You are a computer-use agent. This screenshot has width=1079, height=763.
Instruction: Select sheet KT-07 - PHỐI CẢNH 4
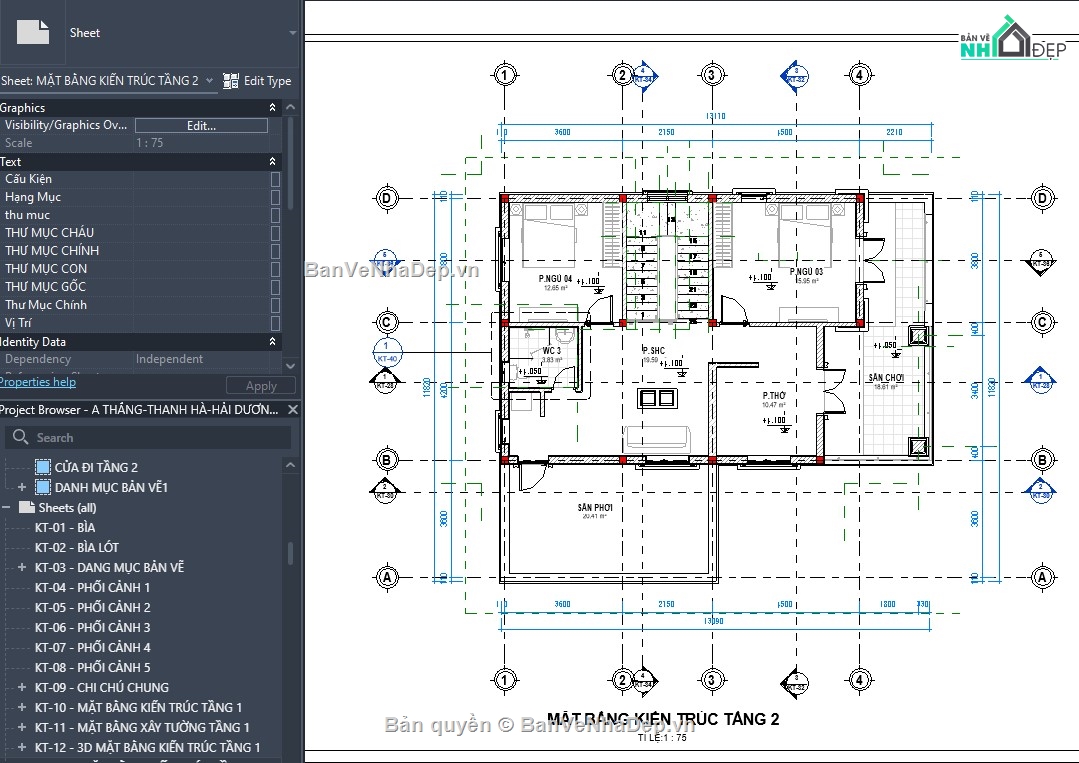tap(92, 647)
